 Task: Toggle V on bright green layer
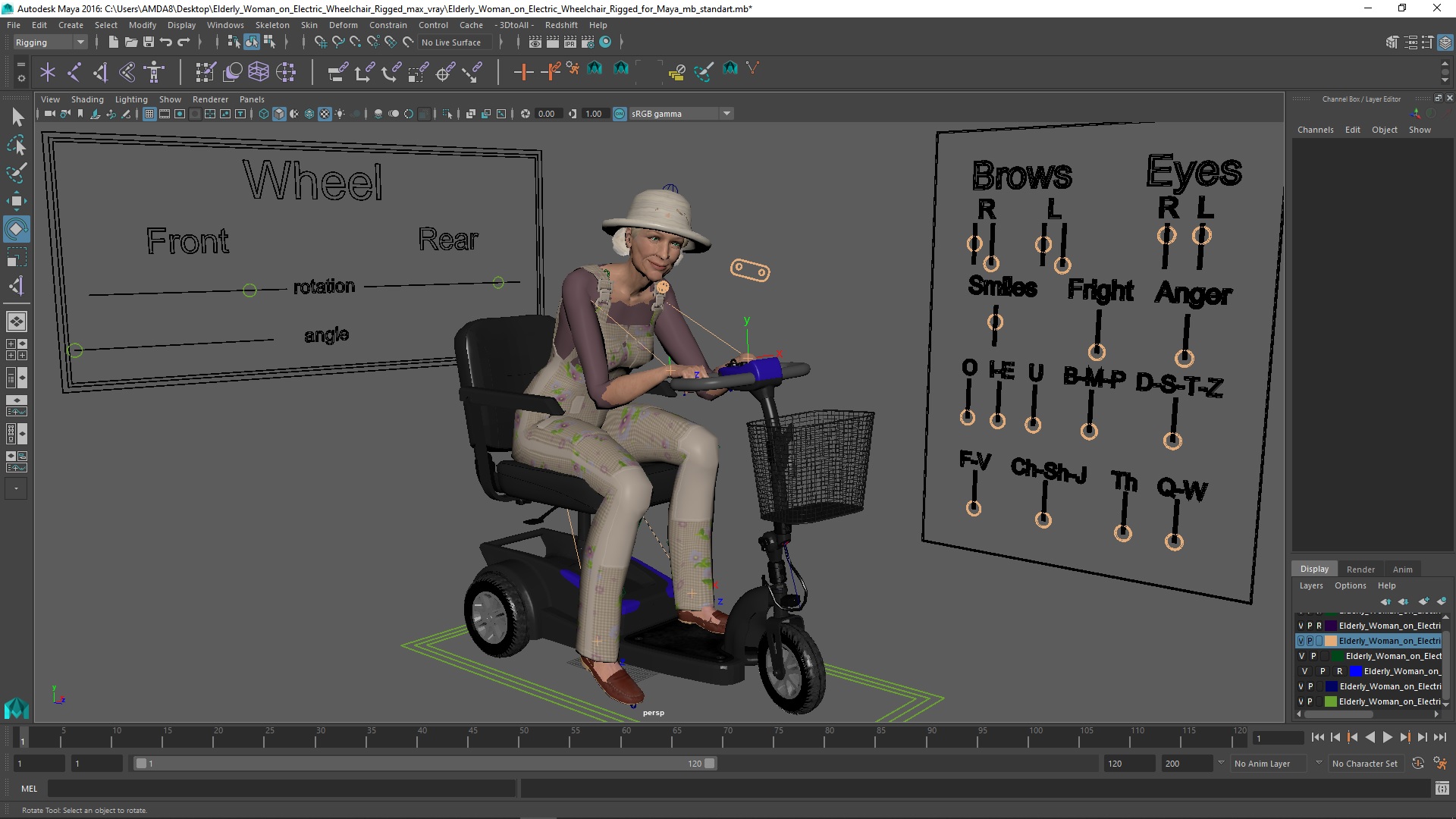(1301, 701)
